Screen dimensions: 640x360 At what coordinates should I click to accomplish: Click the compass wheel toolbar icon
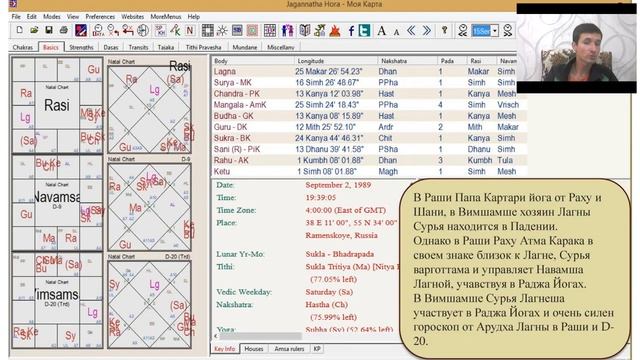143,31
